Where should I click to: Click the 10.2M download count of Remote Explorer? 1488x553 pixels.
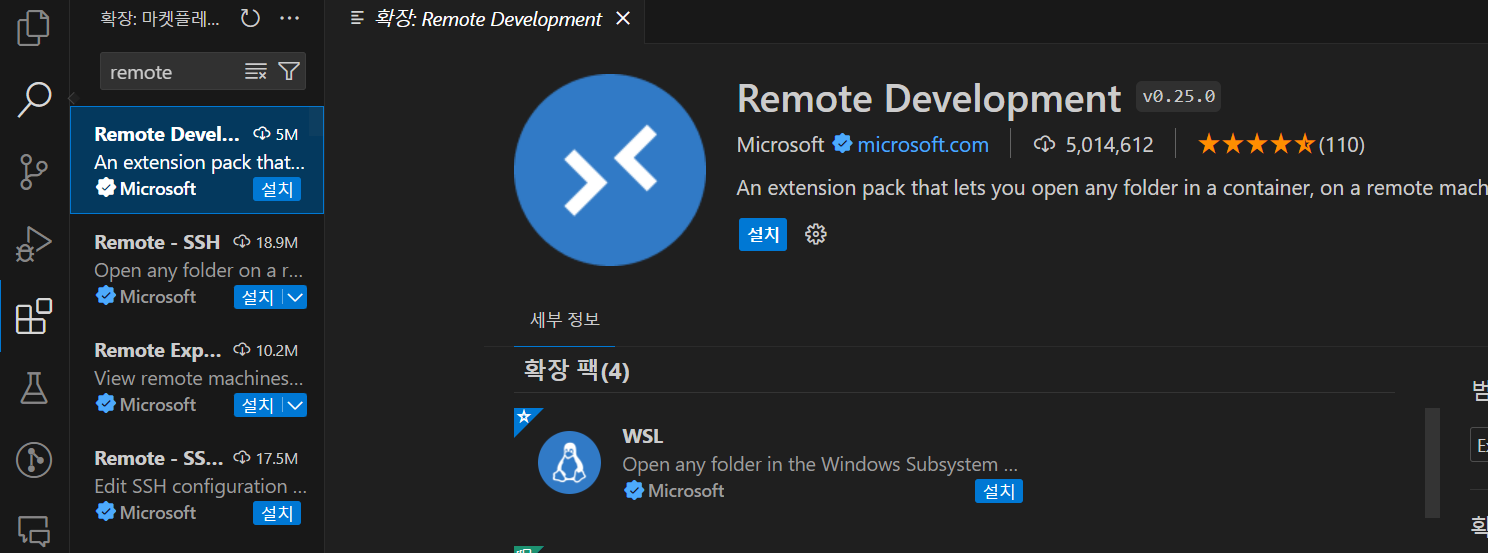point(266,350)
